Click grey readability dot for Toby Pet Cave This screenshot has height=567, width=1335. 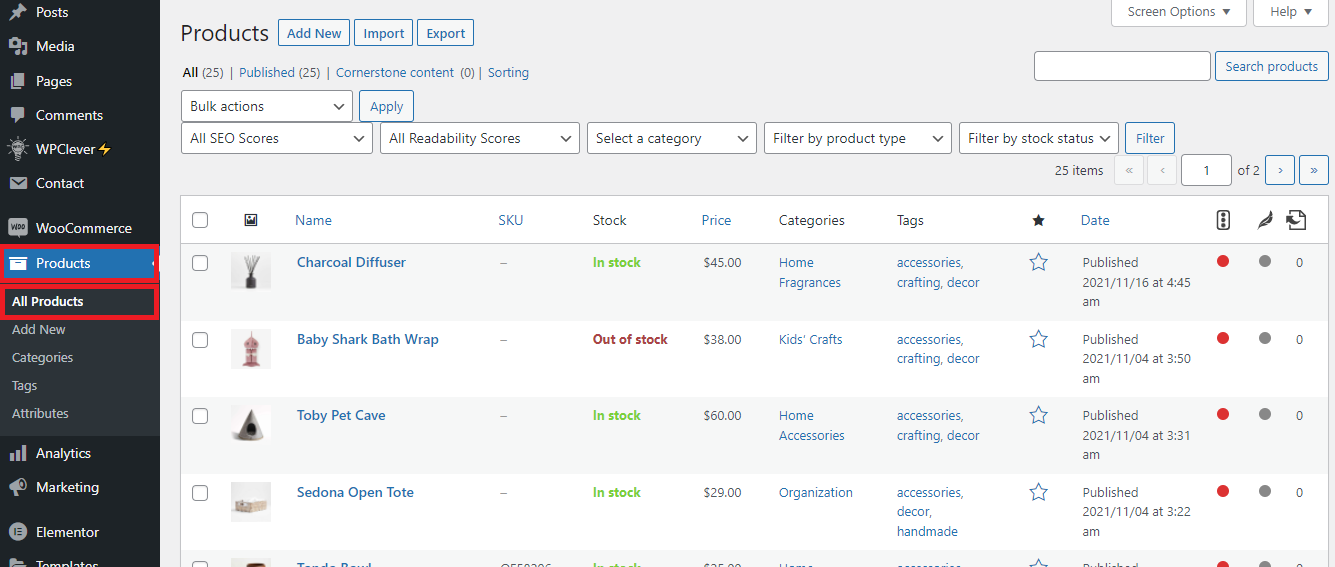pyautogui.click(x=1265, y=414)
